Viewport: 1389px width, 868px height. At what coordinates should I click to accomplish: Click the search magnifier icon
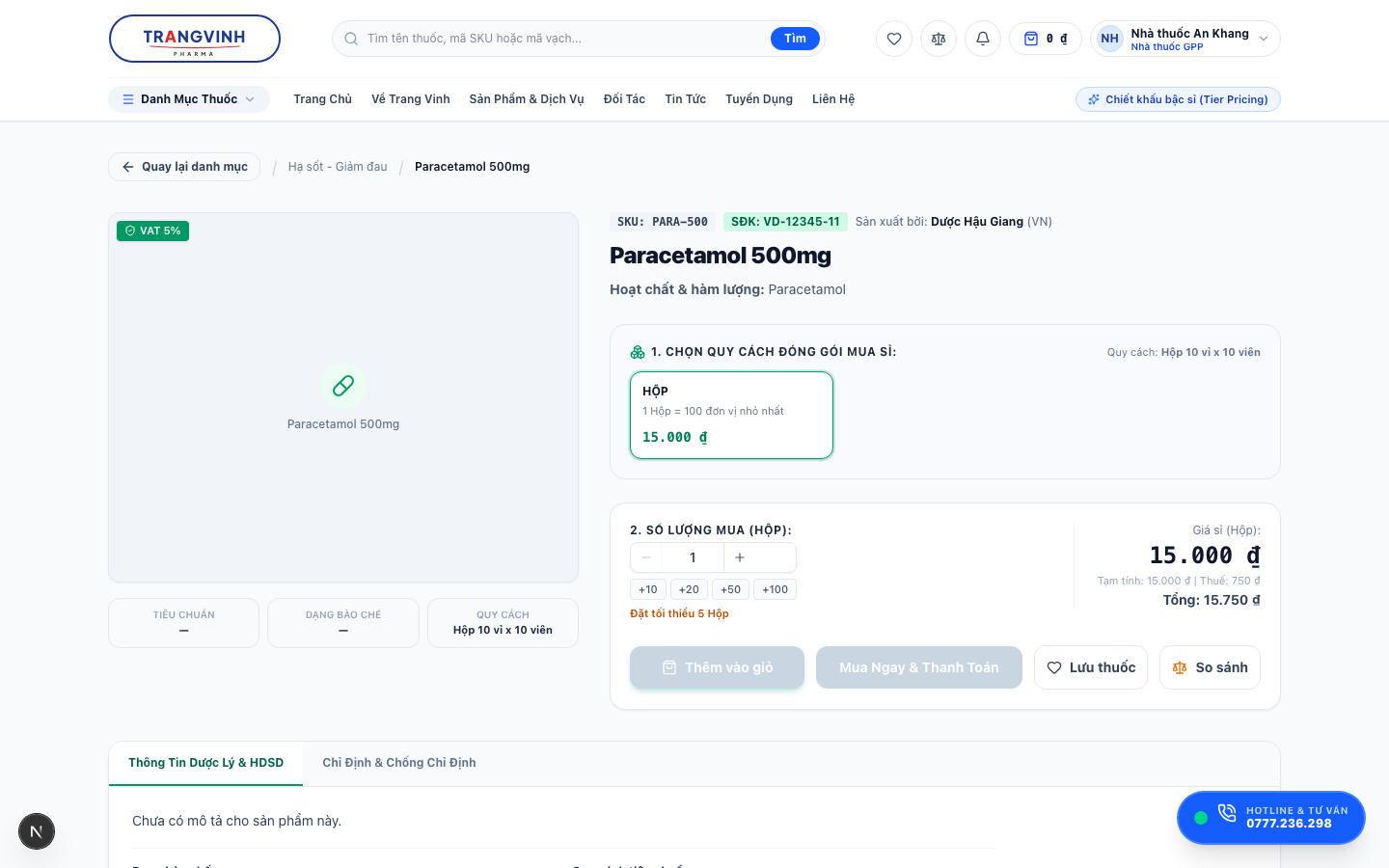pyautogui.click(x=351, y=39)
